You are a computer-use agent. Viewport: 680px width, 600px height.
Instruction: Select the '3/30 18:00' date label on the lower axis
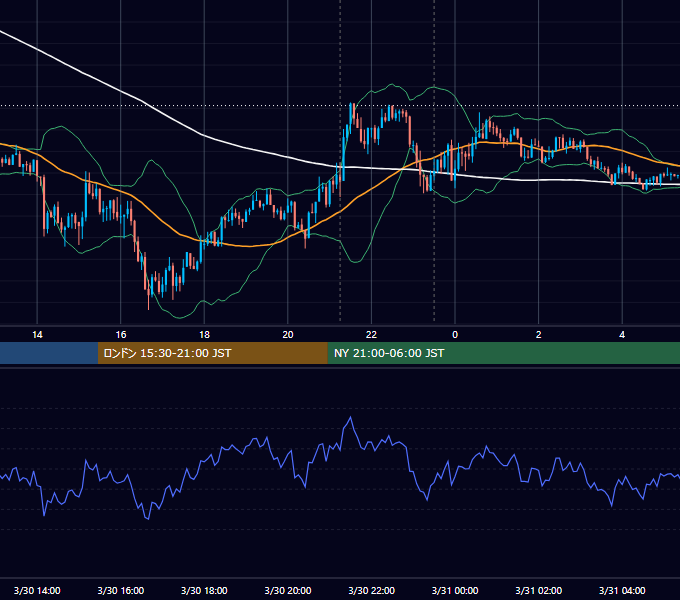pyautogui.click(x=204, y=590)
